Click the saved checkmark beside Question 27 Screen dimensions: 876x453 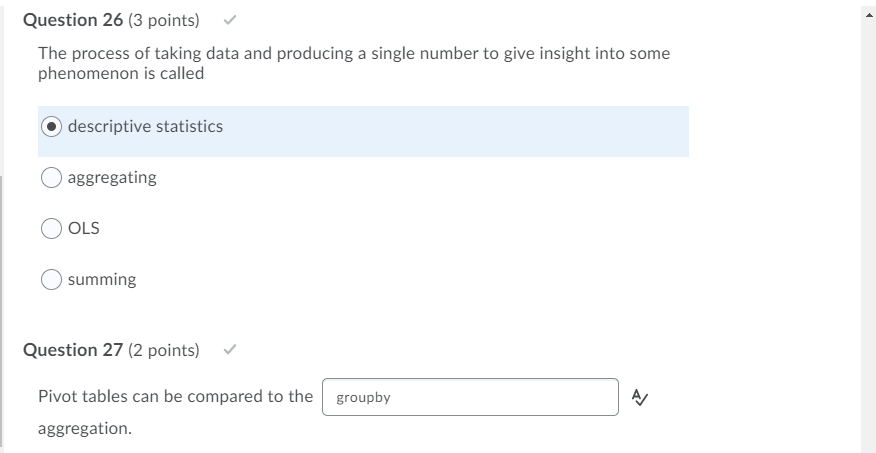coord(230,350)
